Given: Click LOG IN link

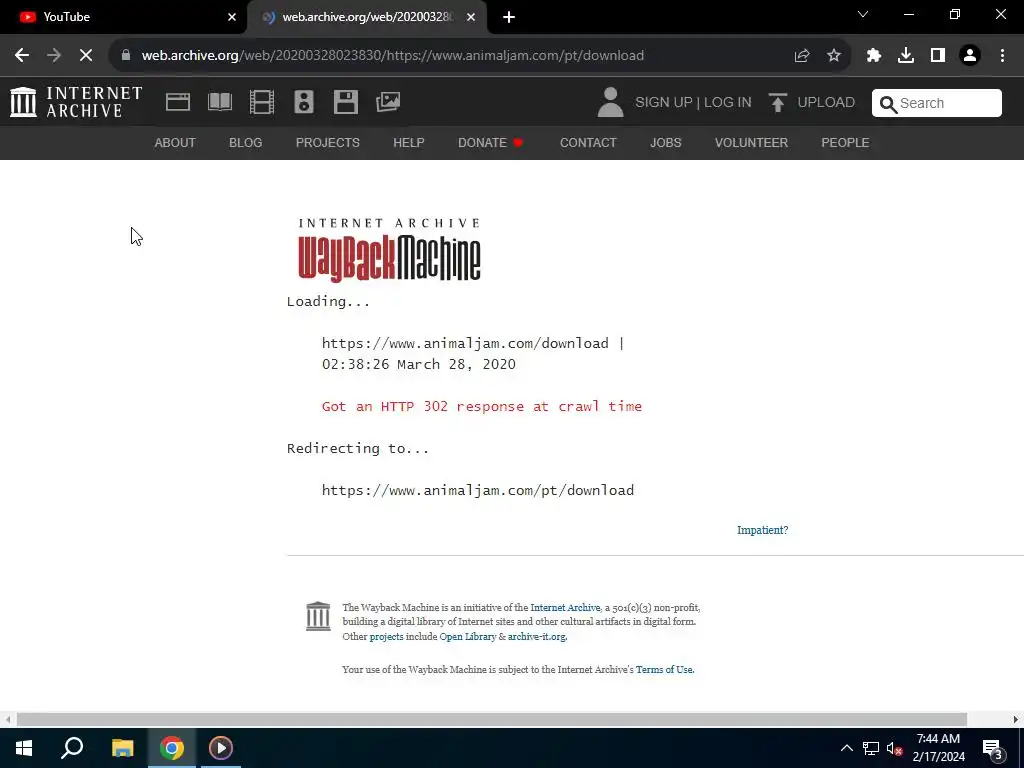Looking at the screenshot, I should pos(728,103).
